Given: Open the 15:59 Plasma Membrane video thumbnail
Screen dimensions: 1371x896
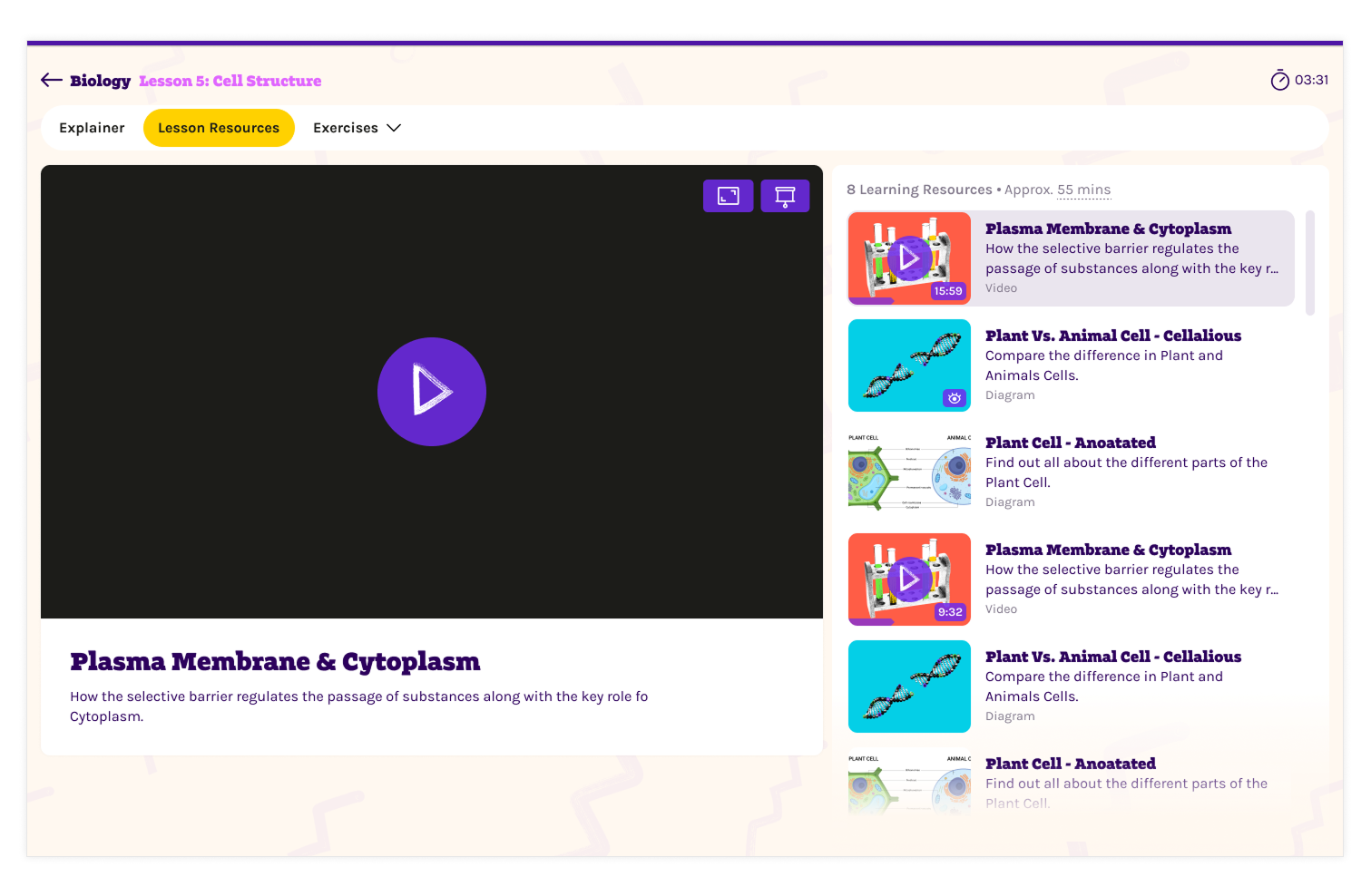Looking at the screenshot, I should [909, 258].
